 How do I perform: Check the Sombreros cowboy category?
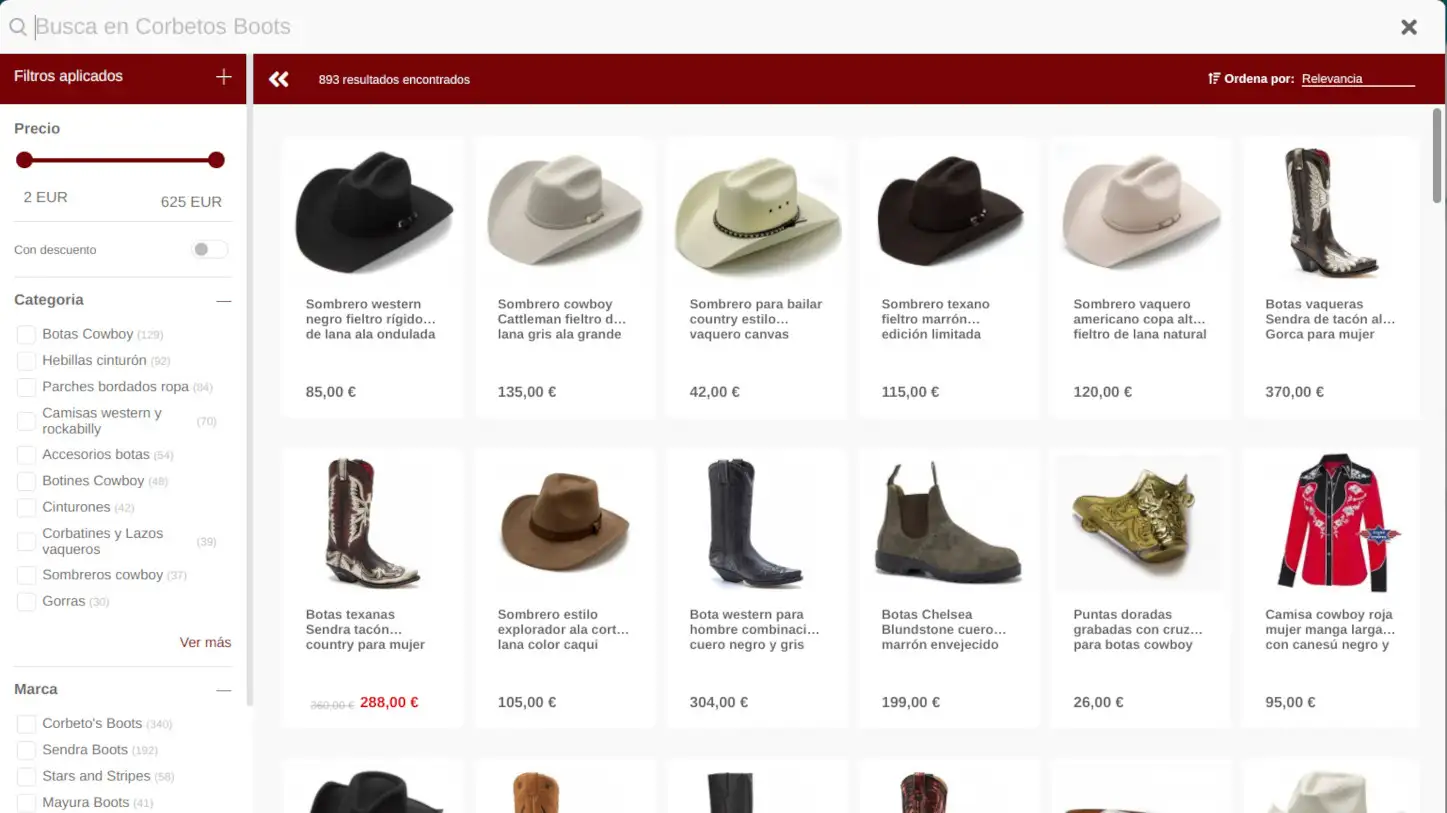click(26, 575)
